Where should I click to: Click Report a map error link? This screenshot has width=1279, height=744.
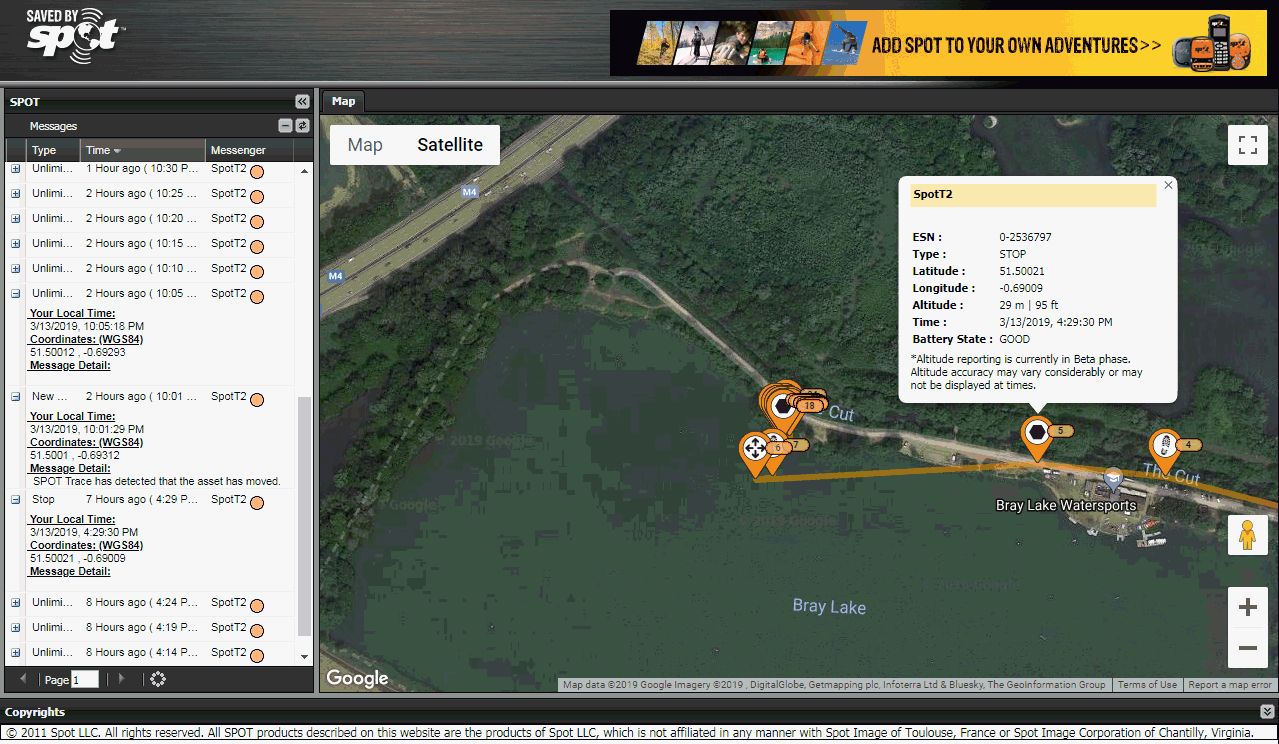[1229, 685]
